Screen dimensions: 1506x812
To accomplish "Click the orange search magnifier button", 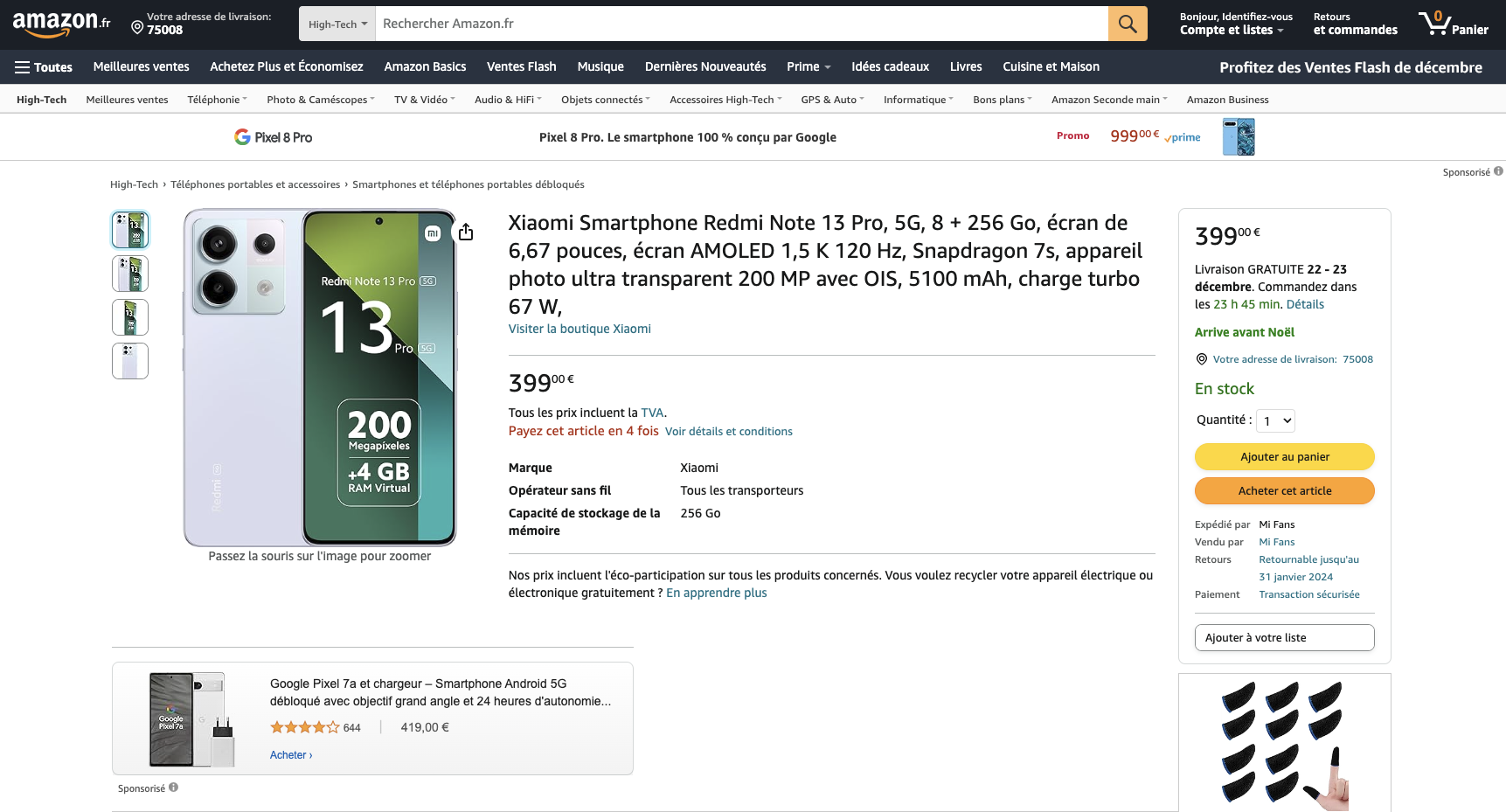I will [1128, 24].
